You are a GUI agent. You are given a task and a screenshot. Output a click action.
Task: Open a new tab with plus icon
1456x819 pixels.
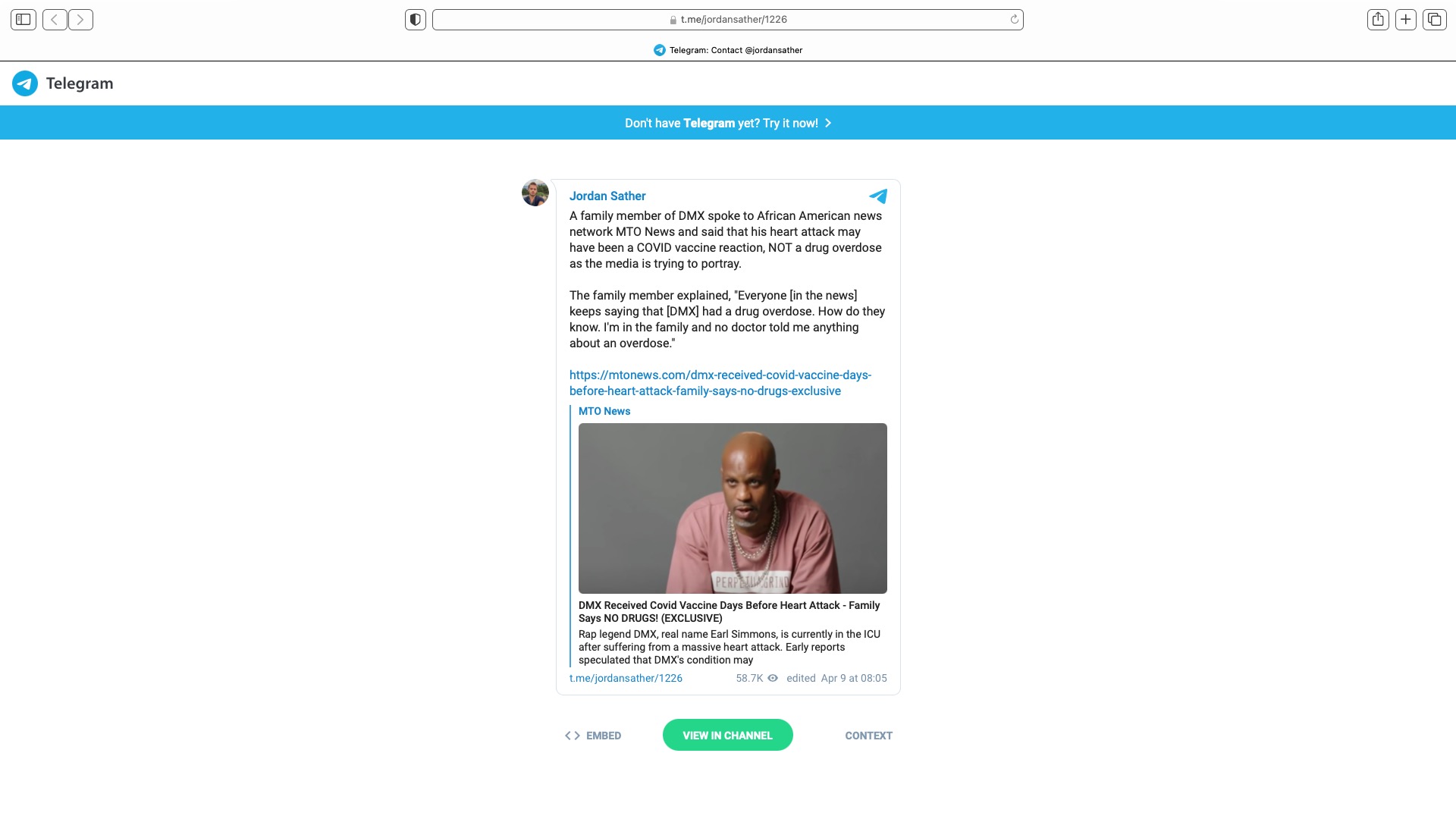pyautogui.click(x=1406, y=20)
